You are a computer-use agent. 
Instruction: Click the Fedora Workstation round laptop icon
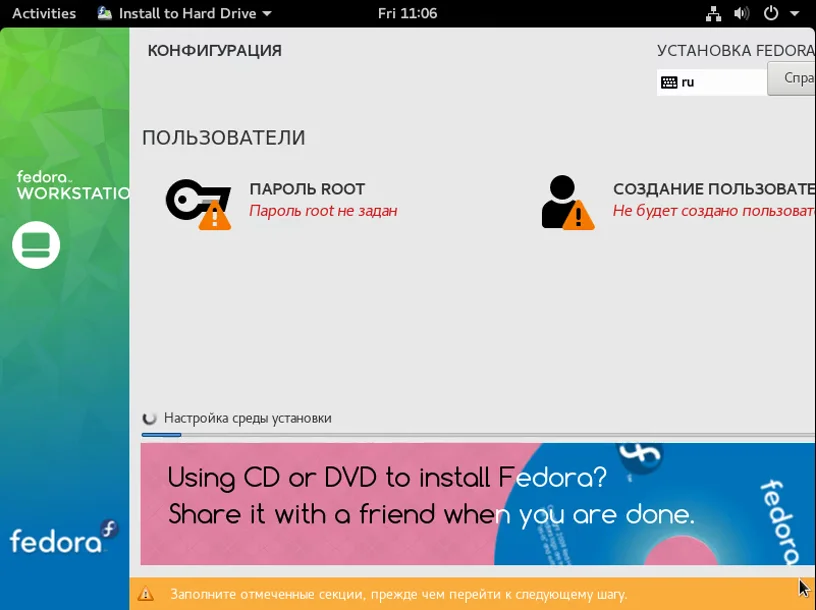36,245
